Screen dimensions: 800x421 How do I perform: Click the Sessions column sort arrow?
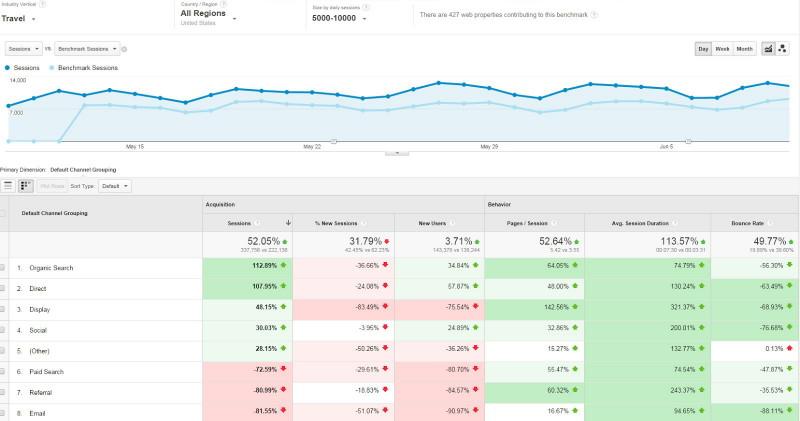289,222
